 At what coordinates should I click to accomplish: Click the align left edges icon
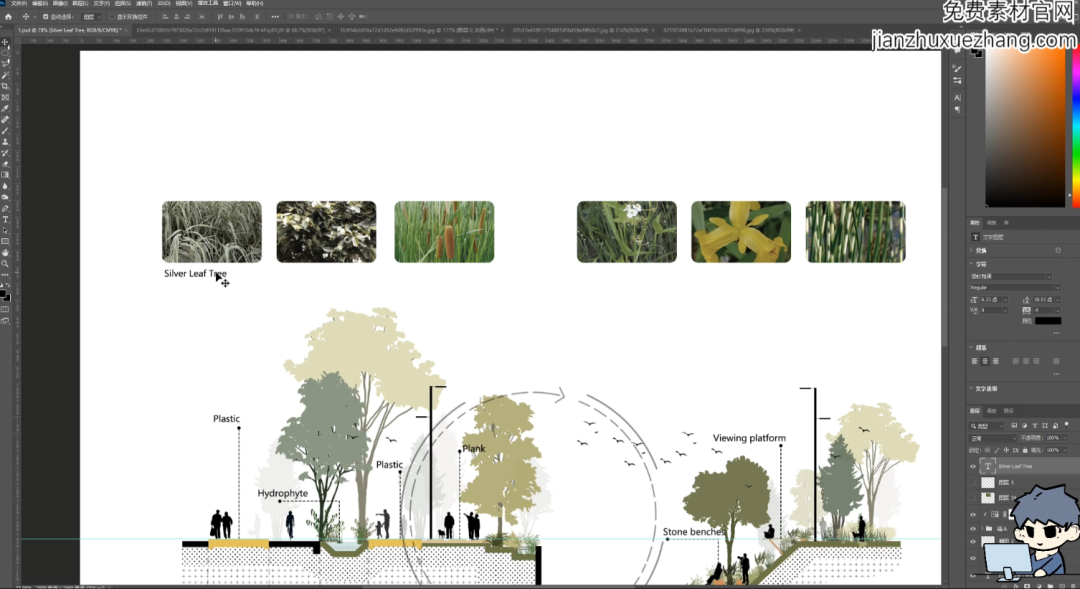pos(165,17)
